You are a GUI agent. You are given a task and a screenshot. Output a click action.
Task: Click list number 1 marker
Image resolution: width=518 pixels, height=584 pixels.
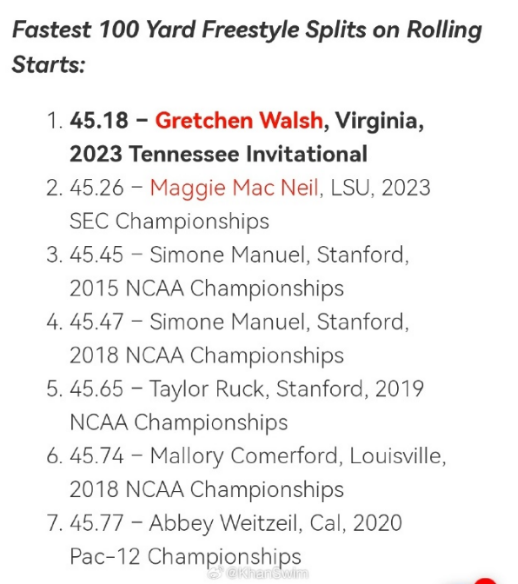pos(55,121)
